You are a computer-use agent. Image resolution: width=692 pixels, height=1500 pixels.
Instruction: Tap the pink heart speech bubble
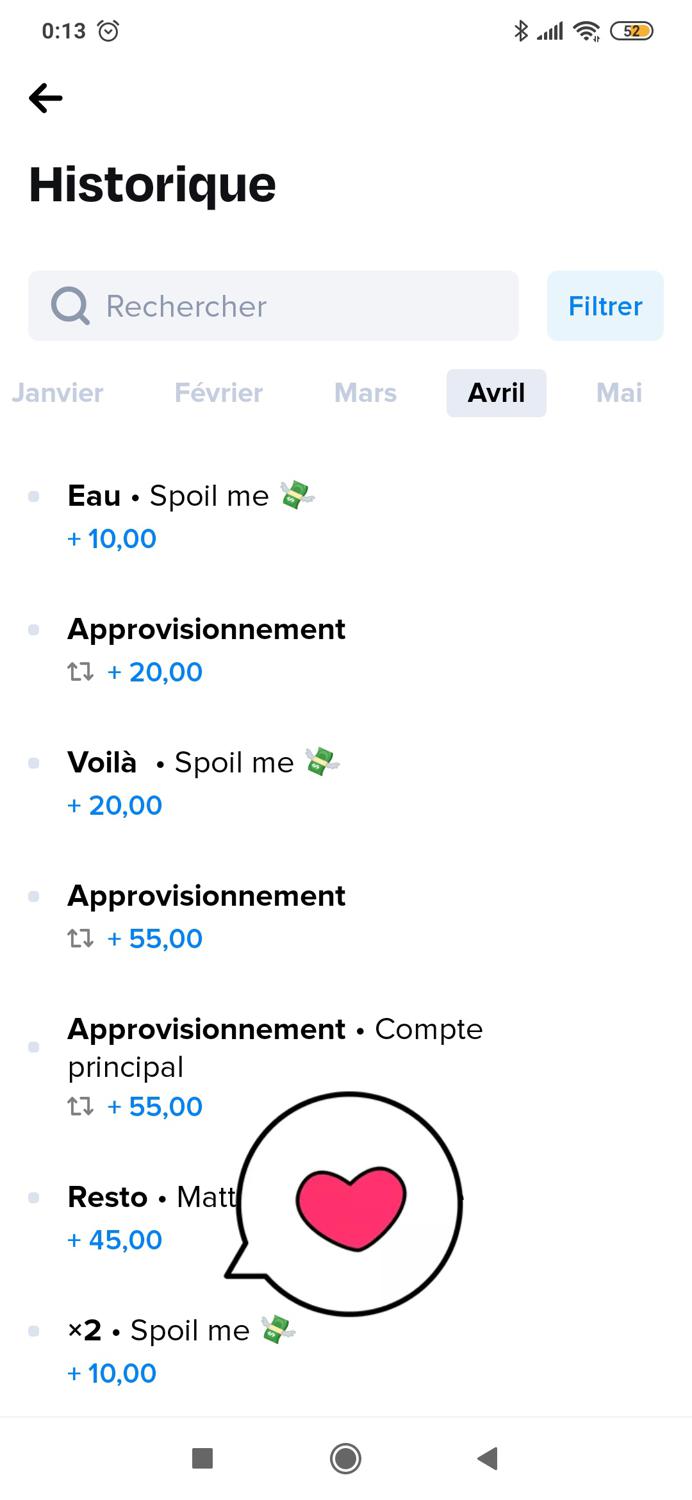click(345, 1204)
